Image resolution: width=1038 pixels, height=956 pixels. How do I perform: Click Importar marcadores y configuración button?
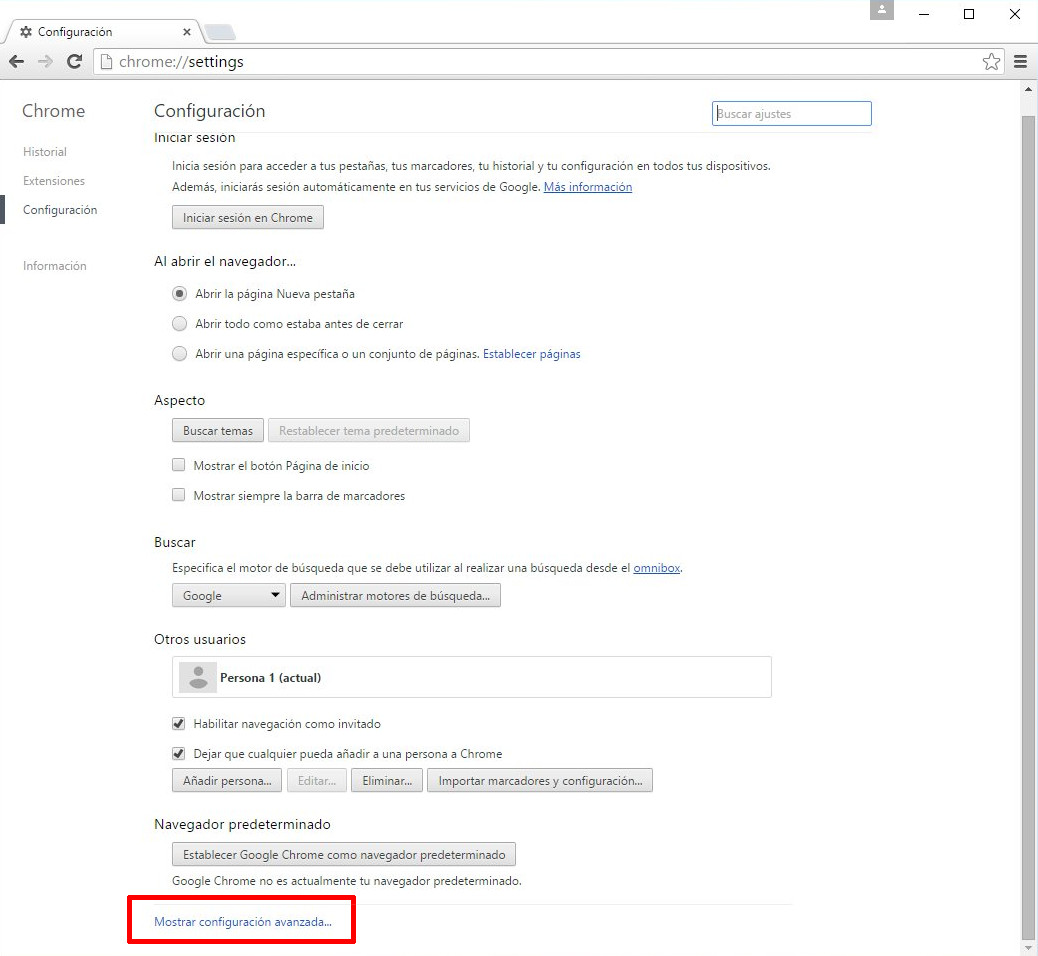(x=540, y=780)
